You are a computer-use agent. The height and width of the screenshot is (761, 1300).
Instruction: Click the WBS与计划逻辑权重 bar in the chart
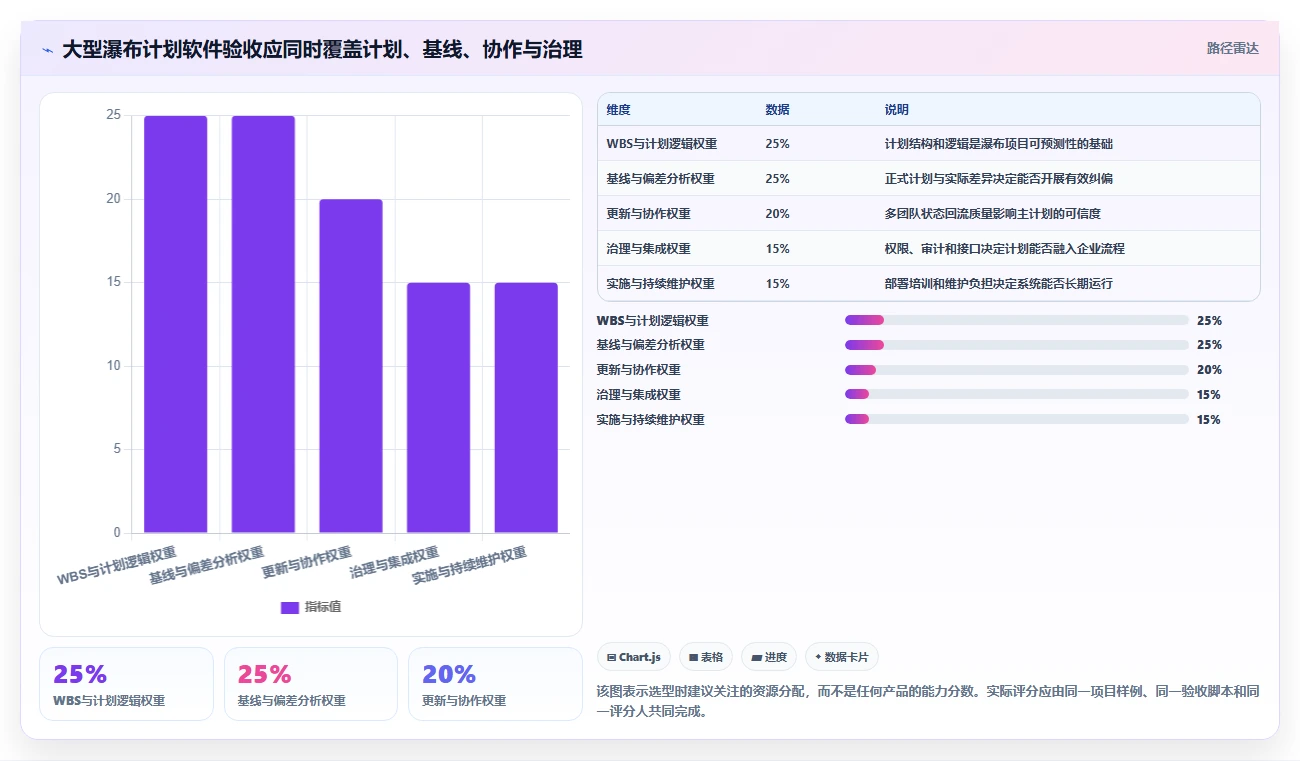click(175, 324)
